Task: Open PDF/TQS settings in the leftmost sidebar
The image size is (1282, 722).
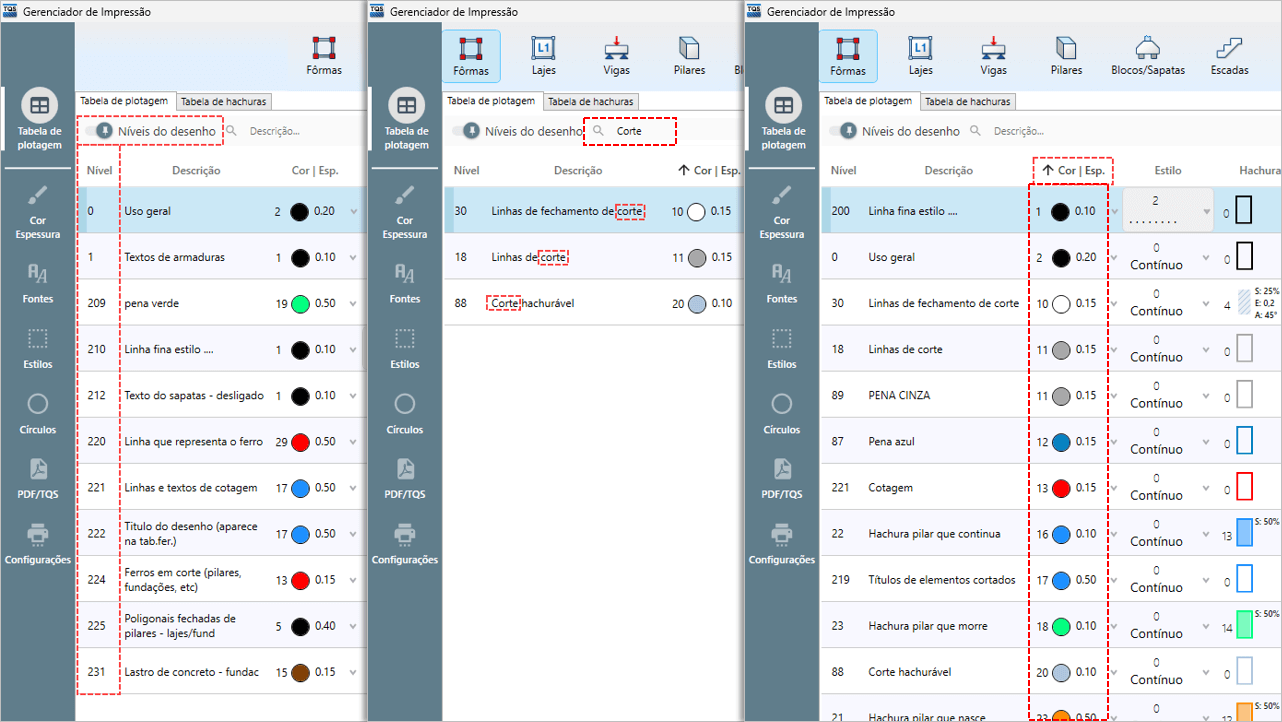Action: tap(38, 477)
